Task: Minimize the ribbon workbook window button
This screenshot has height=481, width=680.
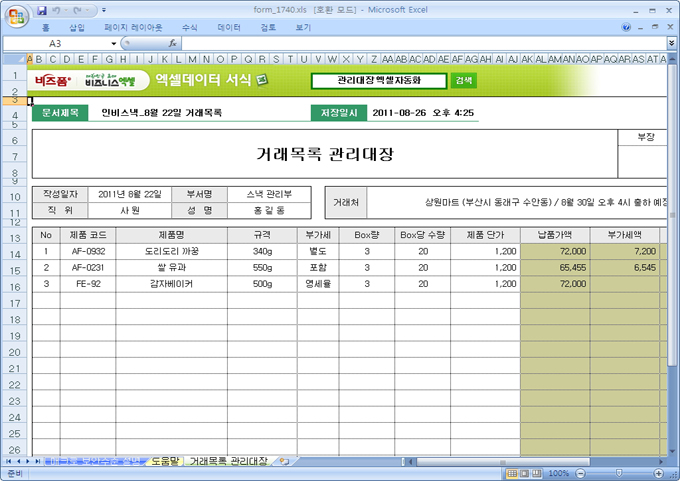Action: 640,27
